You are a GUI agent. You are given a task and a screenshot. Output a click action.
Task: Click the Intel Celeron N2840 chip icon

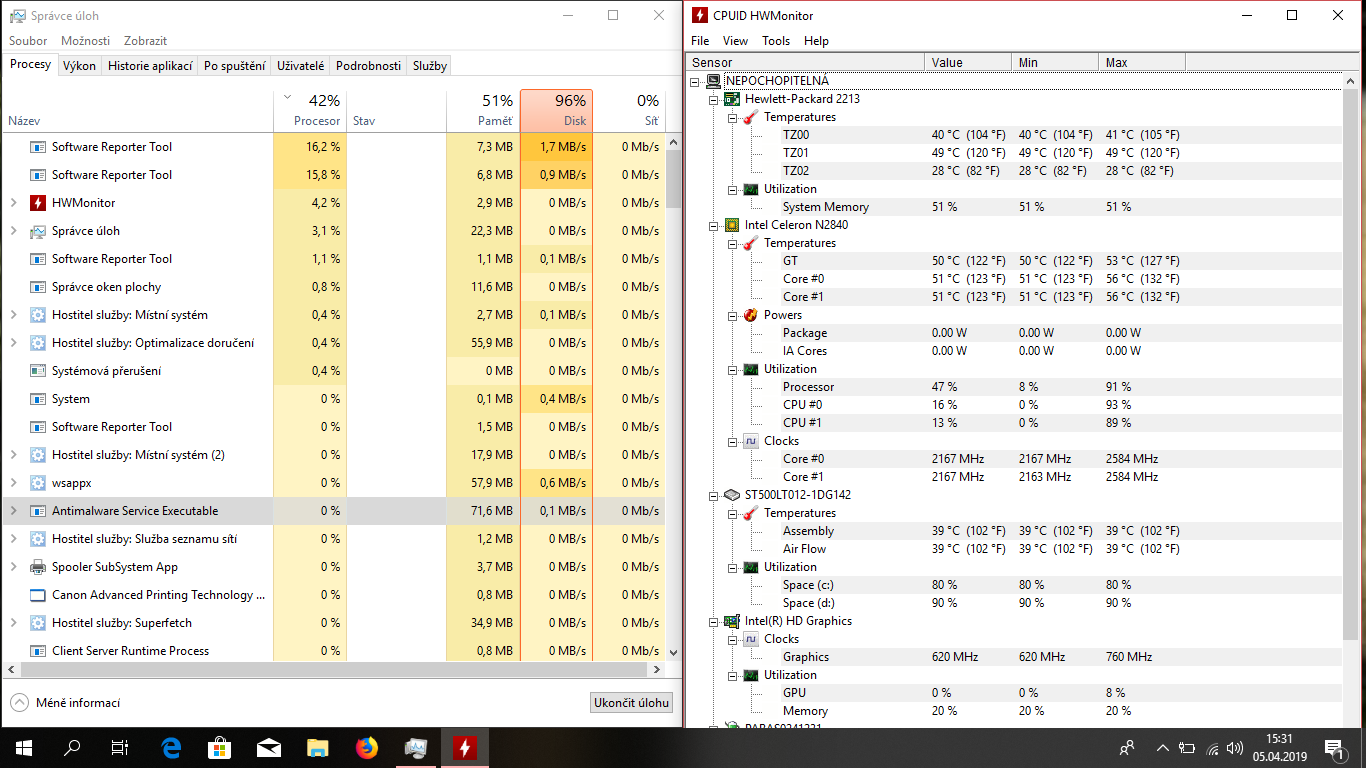(x=732, y=225)
